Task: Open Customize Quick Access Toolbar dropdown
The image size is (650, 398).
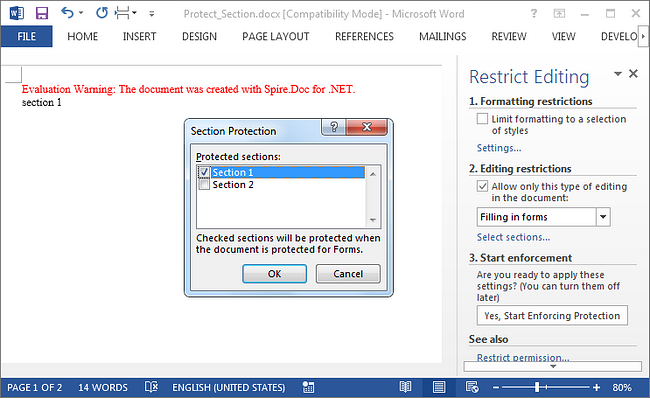Action: point(152,14)
